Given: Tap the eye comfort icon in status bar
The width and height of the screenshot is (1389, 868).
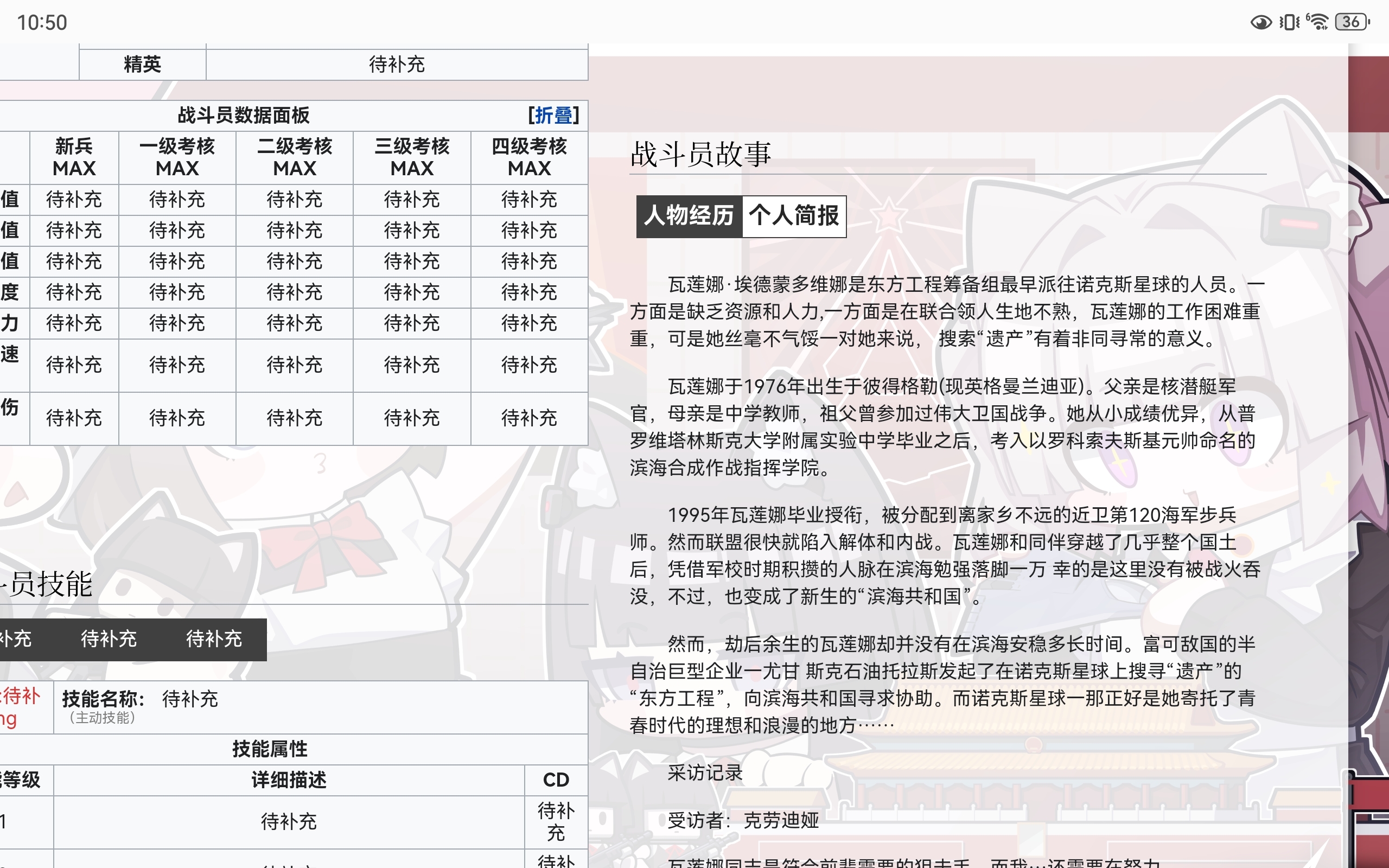Looking at the screenshot, I should pyautogui.click(x=1260, y=22).
